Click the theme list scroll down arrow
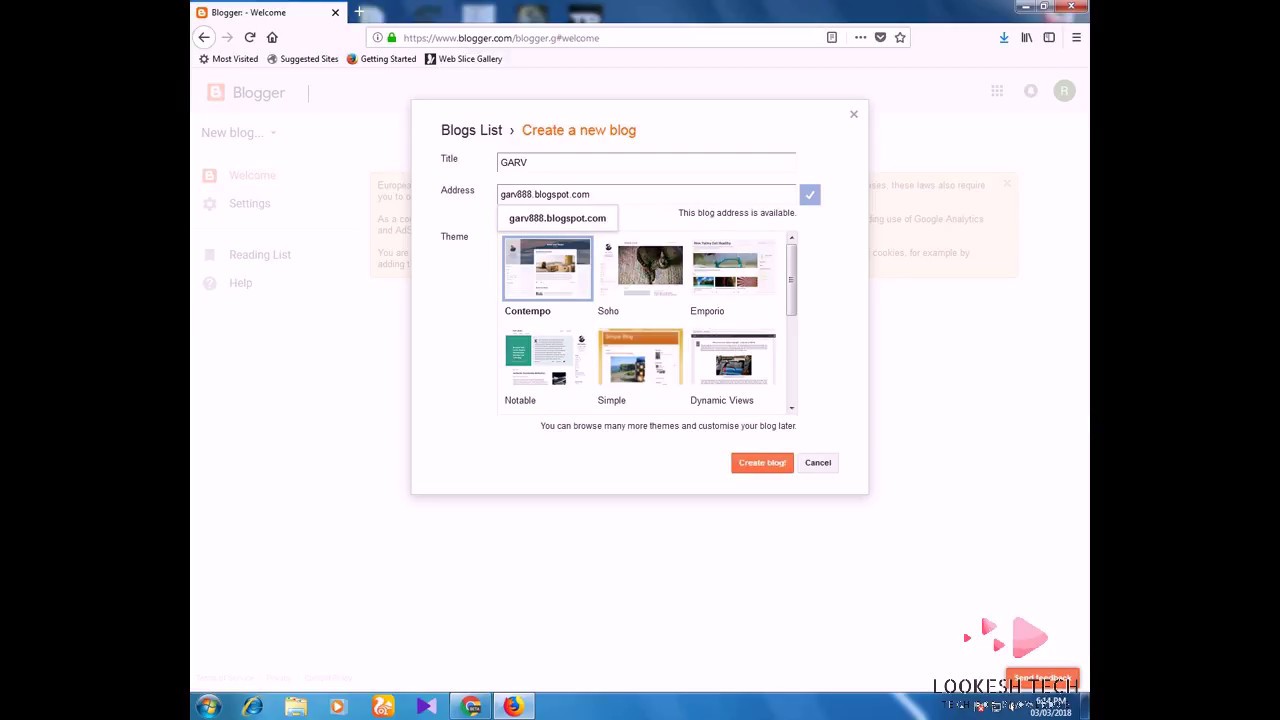This screenshot has width=1280, height=720. click(x=791, y=408)
